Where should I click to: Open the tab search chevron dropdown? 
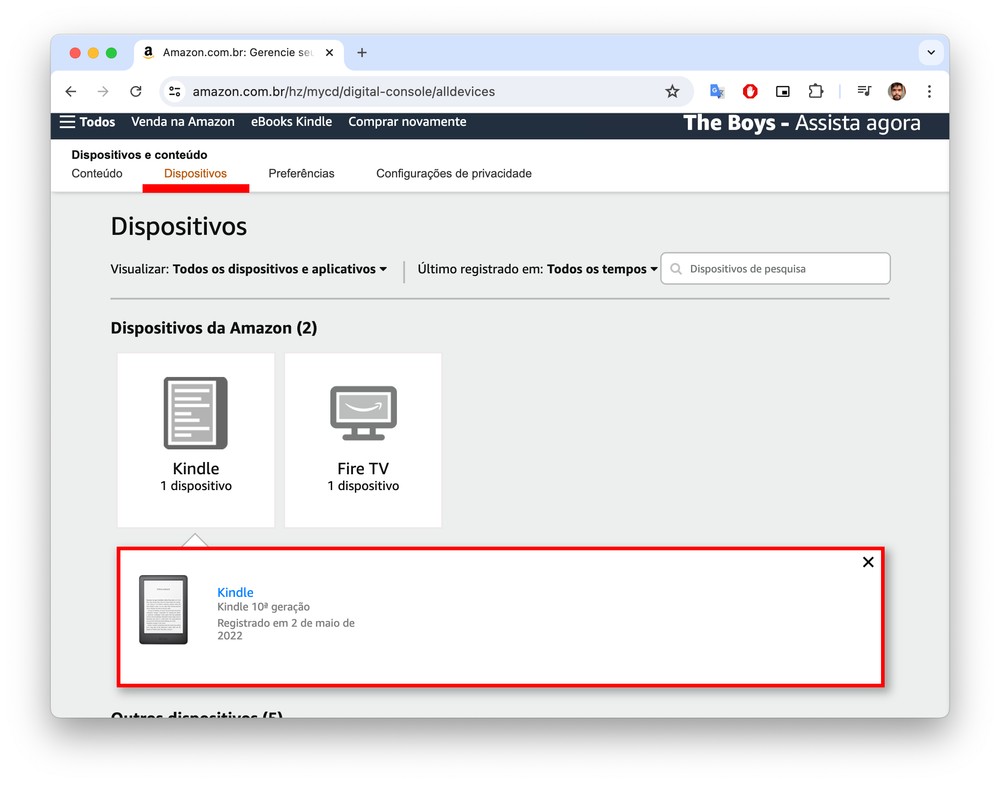point(931,53)
